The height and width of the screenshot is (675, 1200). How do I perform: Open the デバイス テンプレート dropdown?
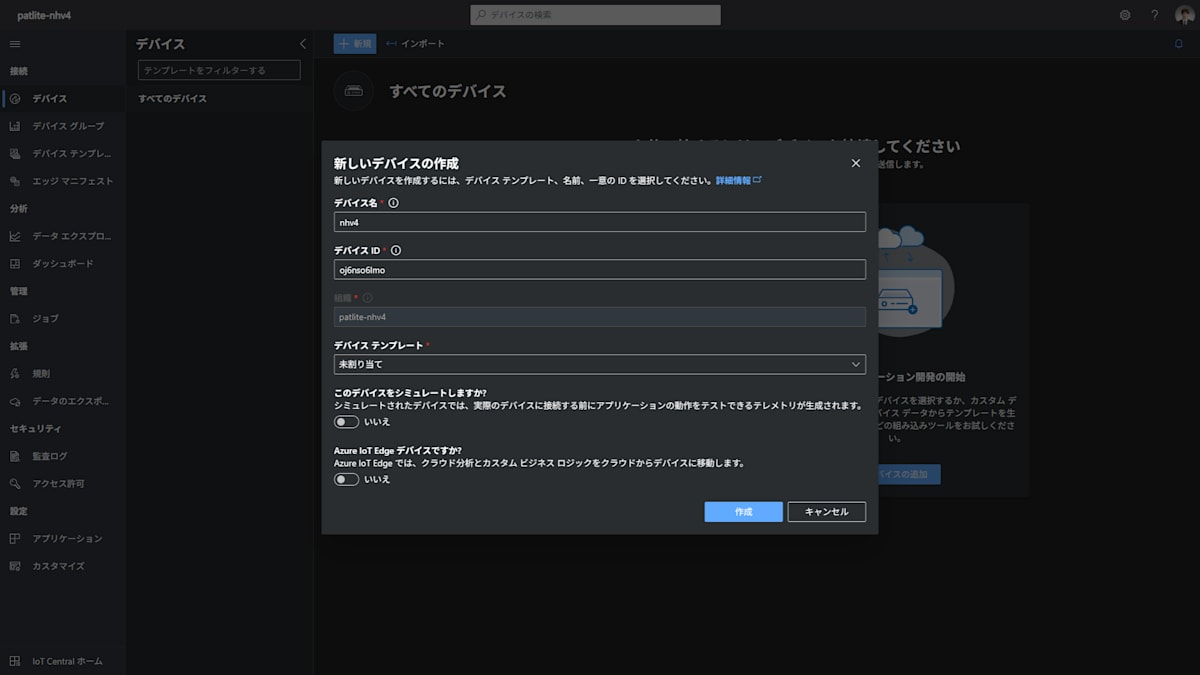[600, 365]
